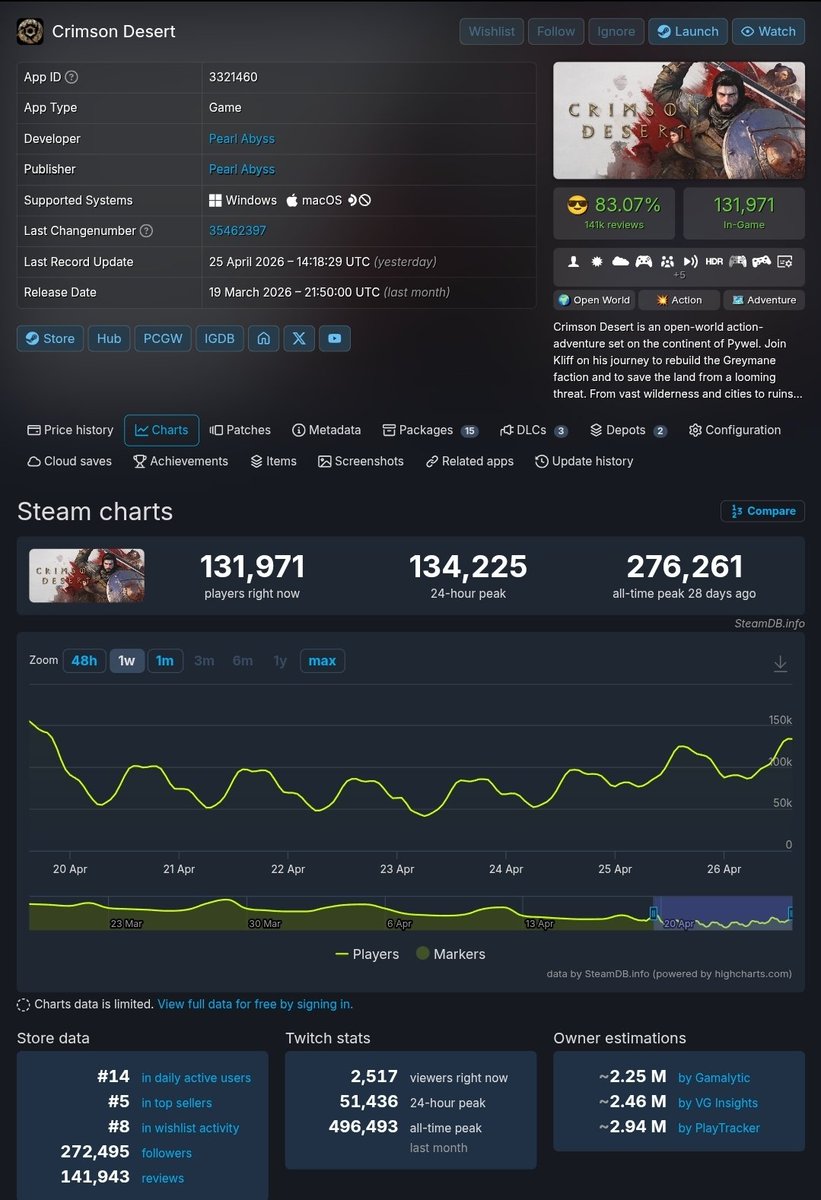Click the HDR feature icon
The width and height of the screenshot is (821, 1200).
[x=714, y=261]
